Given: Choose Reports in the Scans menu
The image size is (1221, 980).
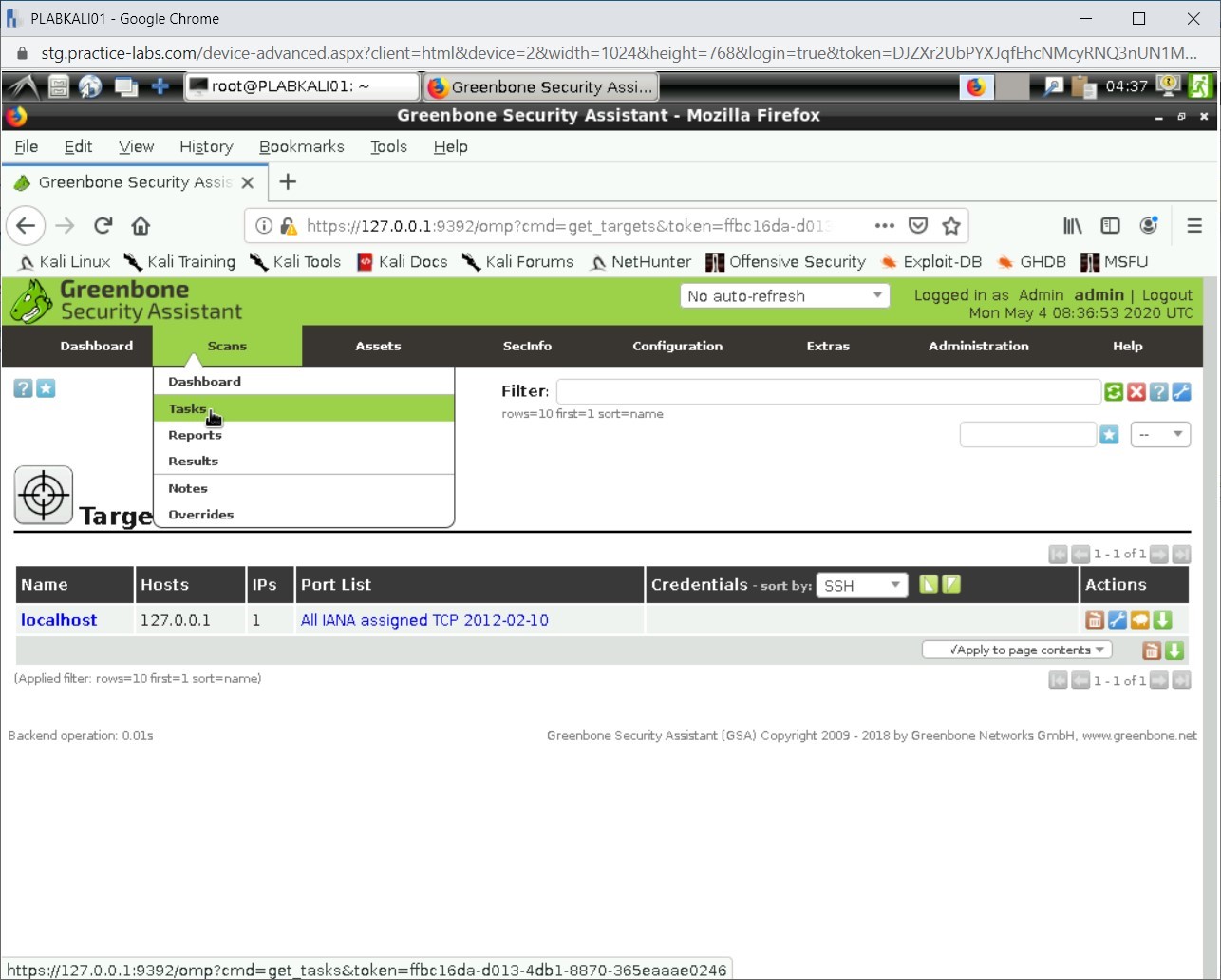Looking at the screenshot, I should point(195,435).
